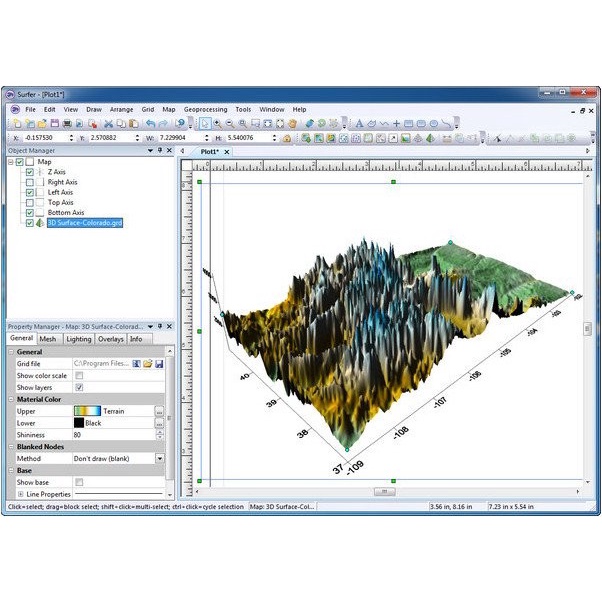Screen dimensions: 602x602
Task: Switch to the Lighting tab
Action: [79, 339]
